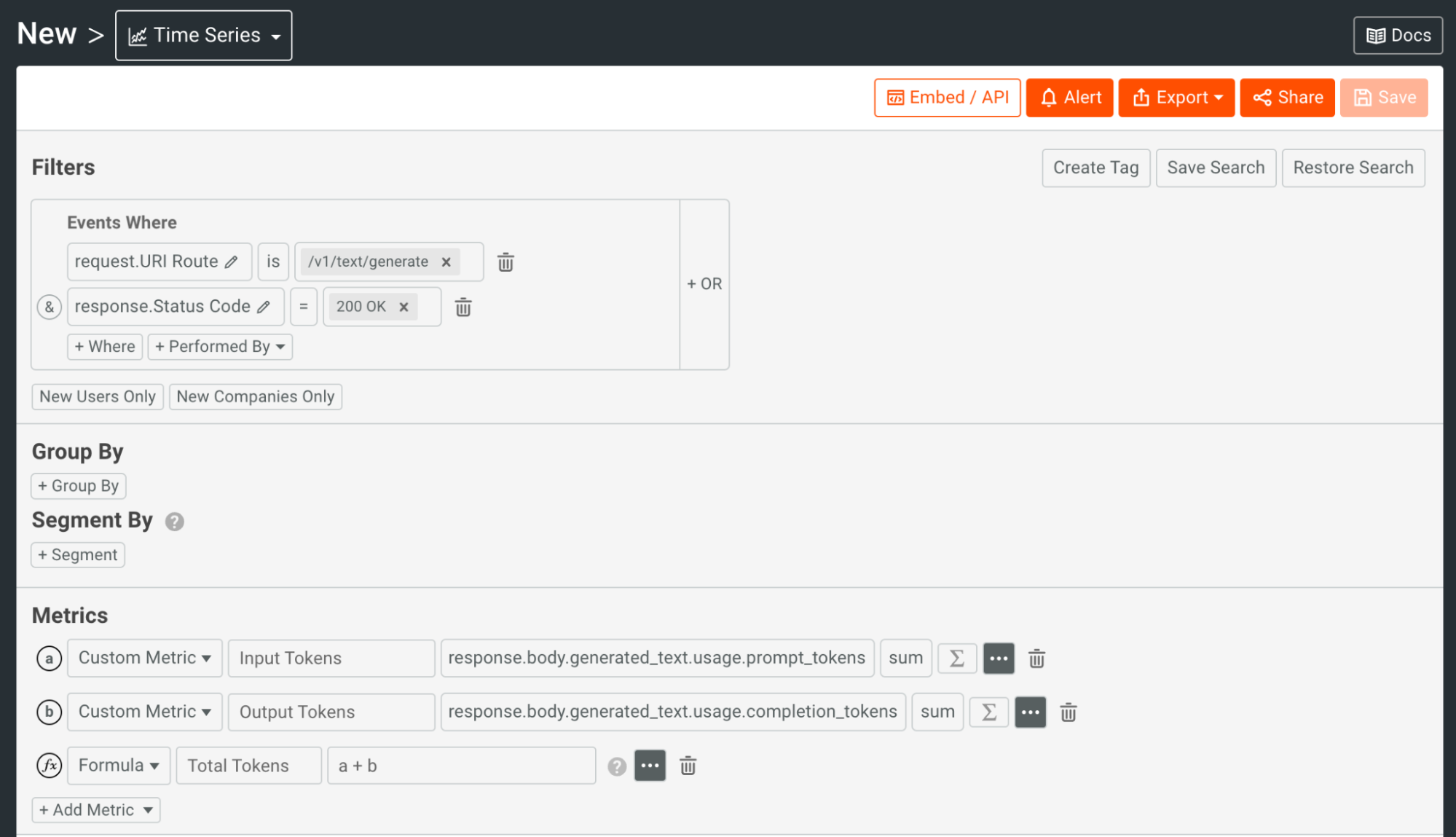Viewport: 1456px width, 837px height.
Task: Open the Add Metric dropdown
Action: click(95, 810)
